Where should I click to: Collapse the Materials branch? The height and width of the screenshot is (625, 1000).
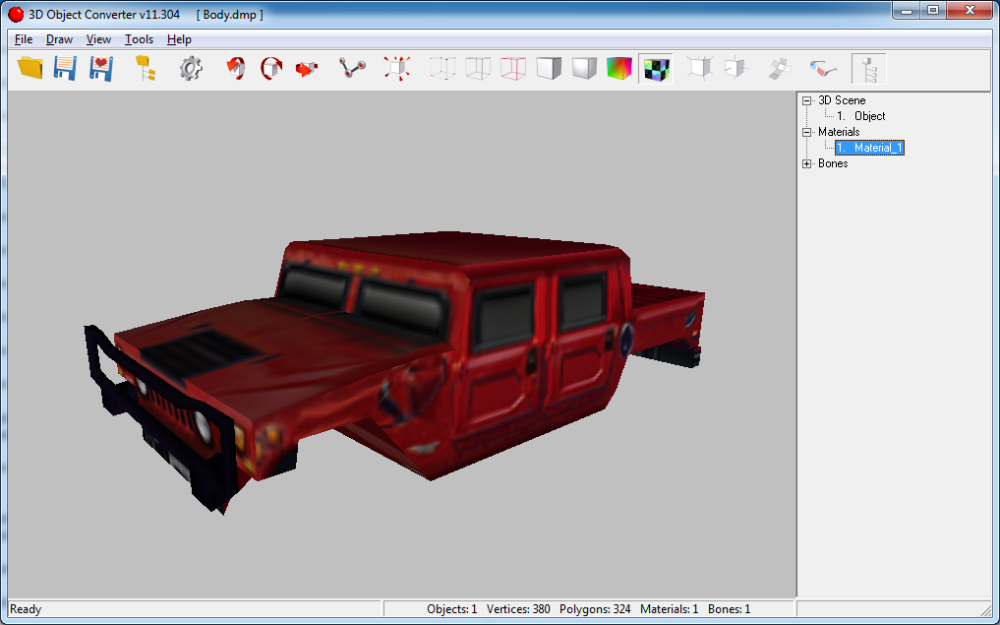pos(806,131)
